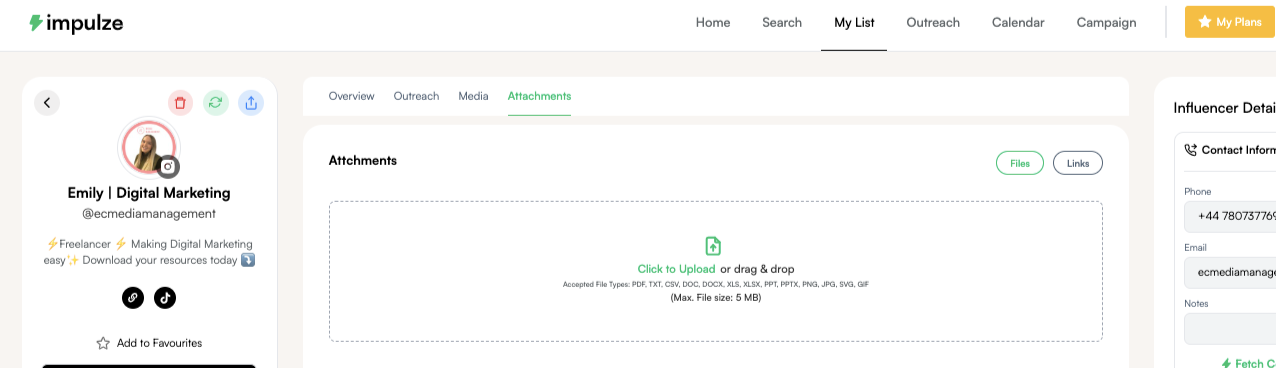Image resolution: width=1276 pixels, height=368 pixels.
Task: Open the Home menu
Action: [x=713, y=23]
